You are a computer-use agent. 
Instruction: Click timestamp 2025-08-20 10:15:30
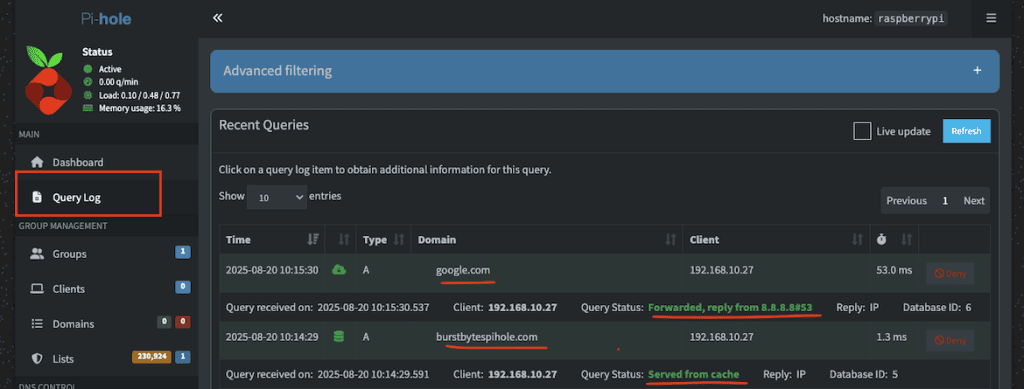[x=272, y=270]
